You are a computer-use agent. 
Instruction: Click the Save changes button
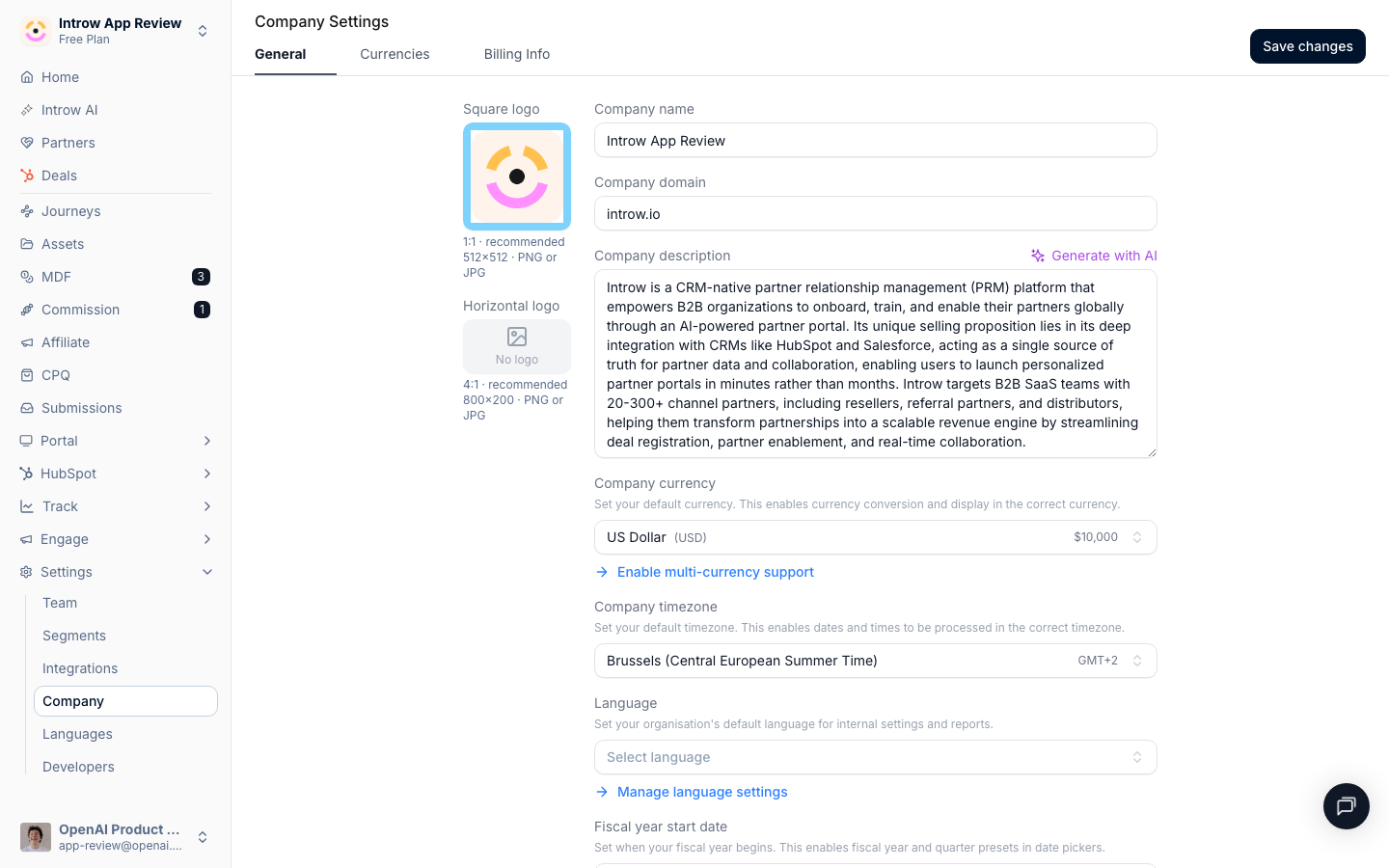1308,46
